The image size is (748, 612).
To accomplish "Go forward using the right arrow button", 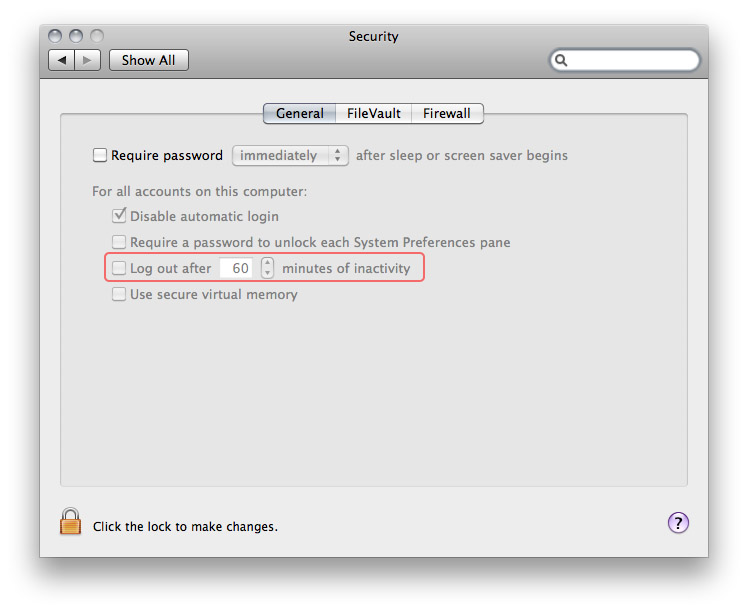I will (x=87, y=61).
